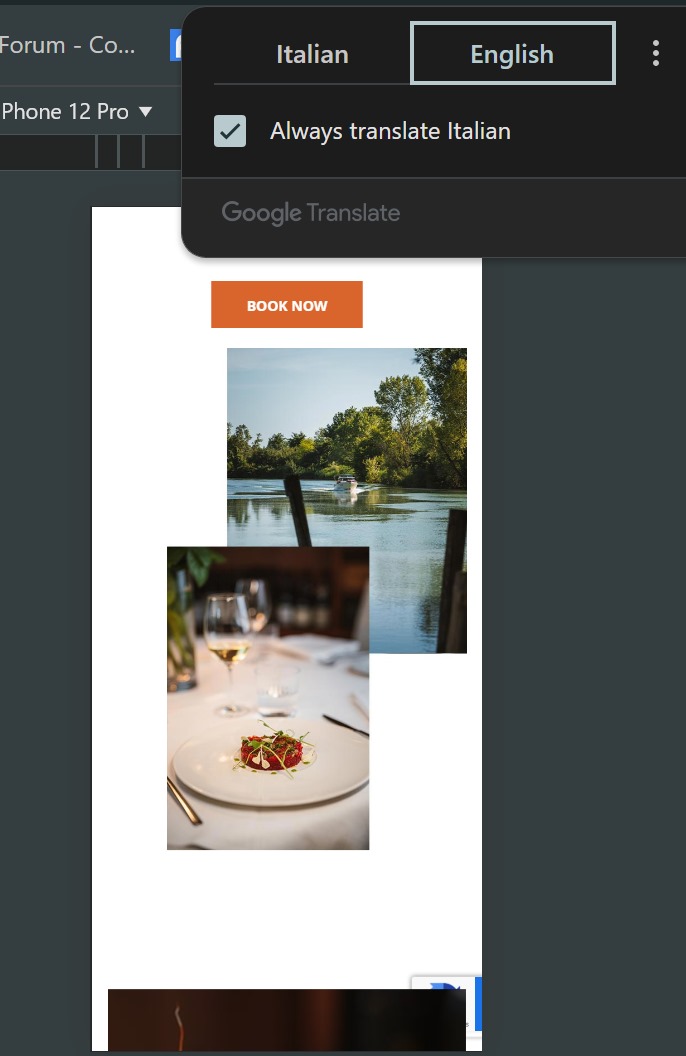Toggle the Always translate Italian checkbox
The width and height of the screenshot is (686, 1056).
pos(230,131)
